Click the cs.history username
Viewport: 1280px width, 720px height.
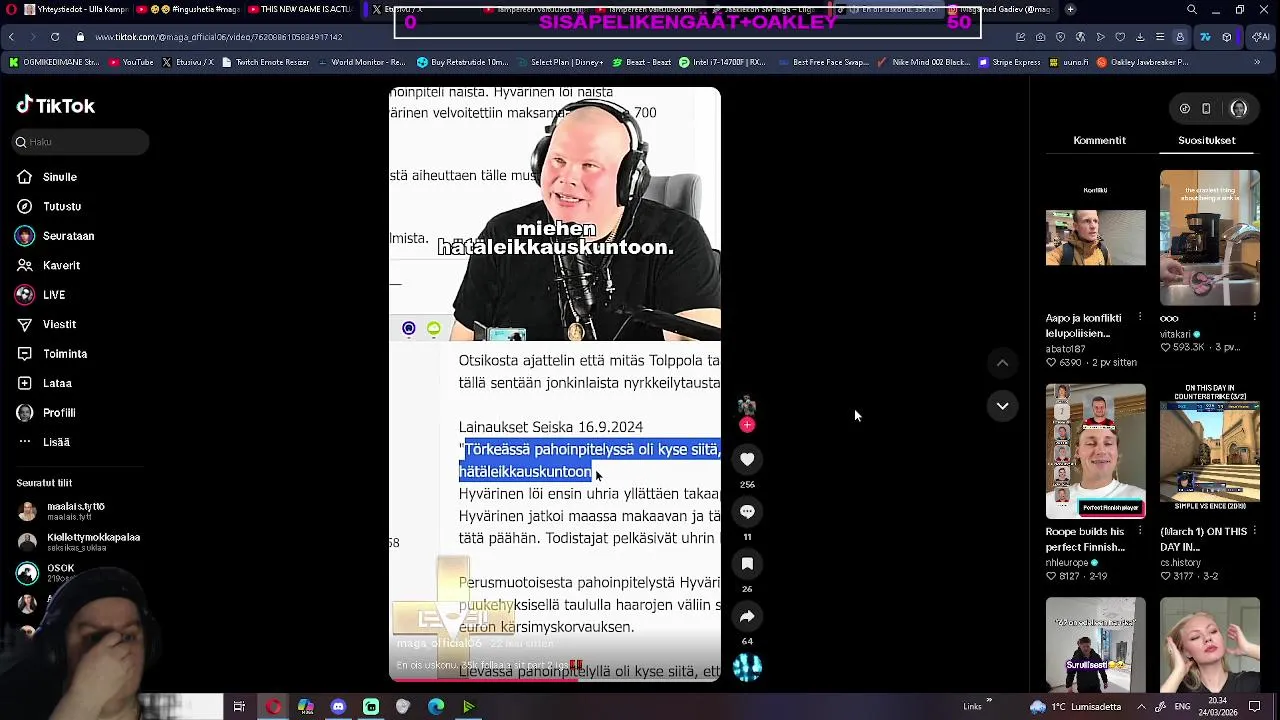point(1180,563)
